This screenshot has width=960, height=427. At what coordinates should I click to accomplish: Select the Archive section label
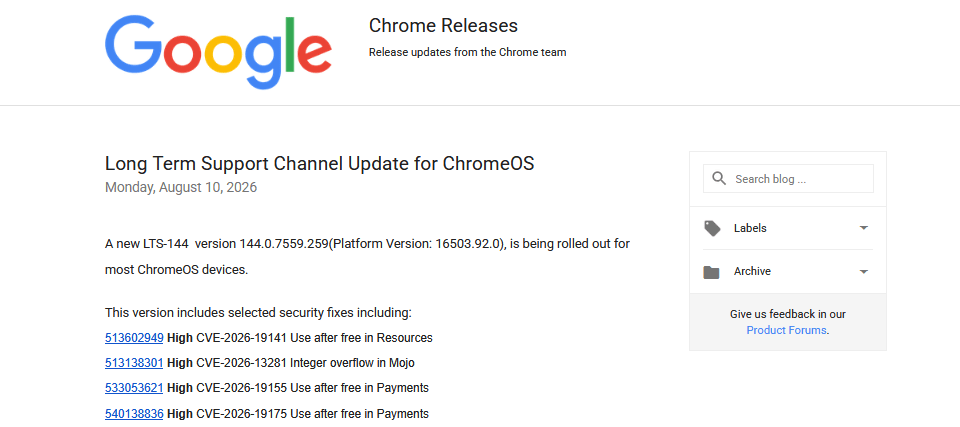tap(752, 271)
